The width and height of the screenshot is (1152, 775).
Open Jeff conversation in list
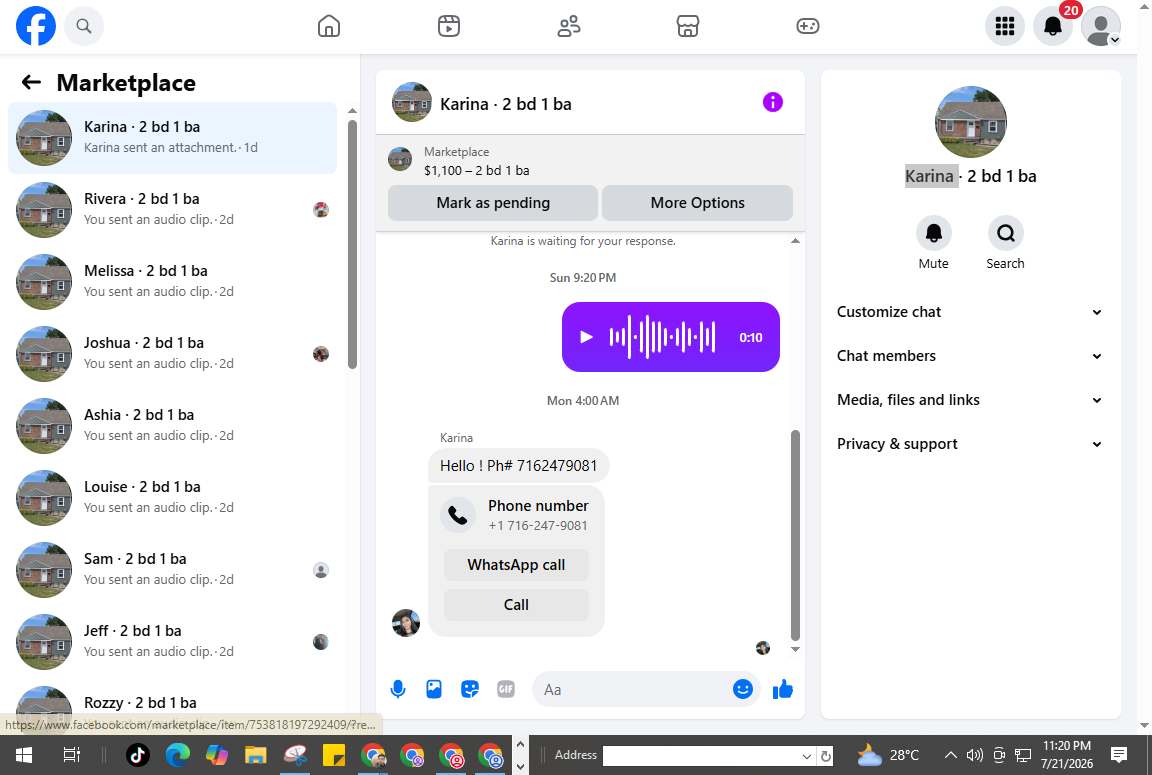click(x=173, y=641)
